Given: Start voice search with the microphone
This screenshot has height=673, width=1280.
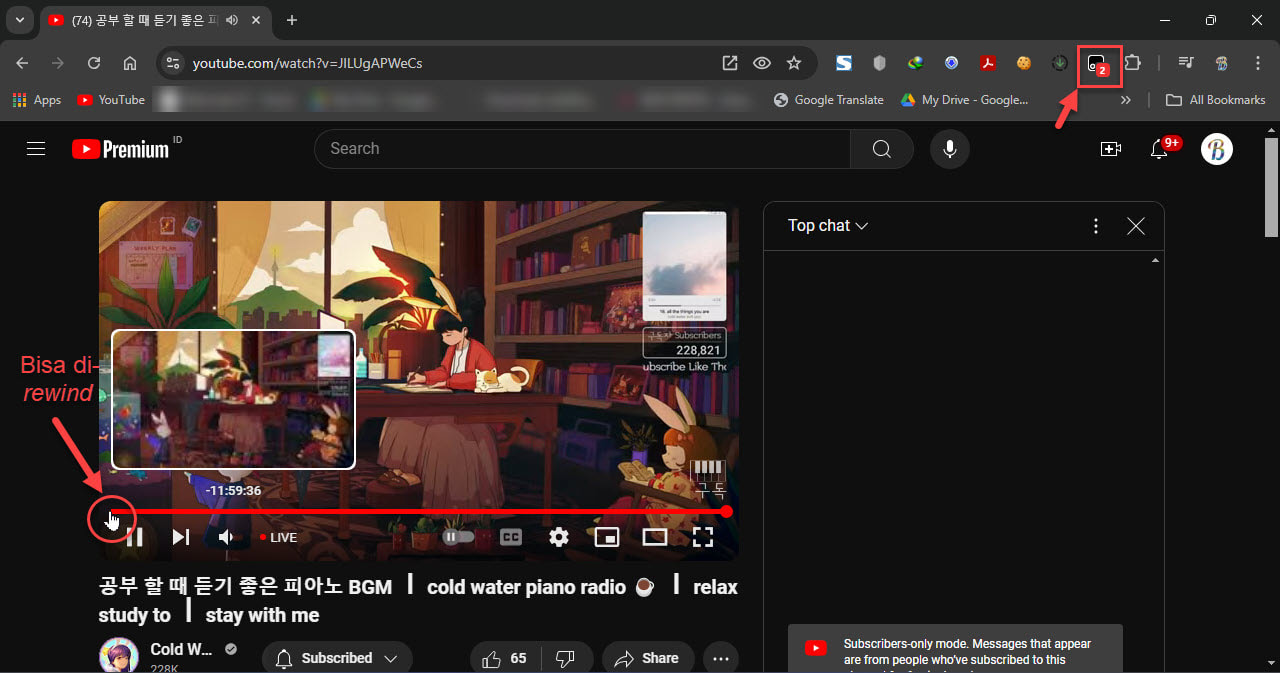Looking at the screenshot, I should pos(949,149).
